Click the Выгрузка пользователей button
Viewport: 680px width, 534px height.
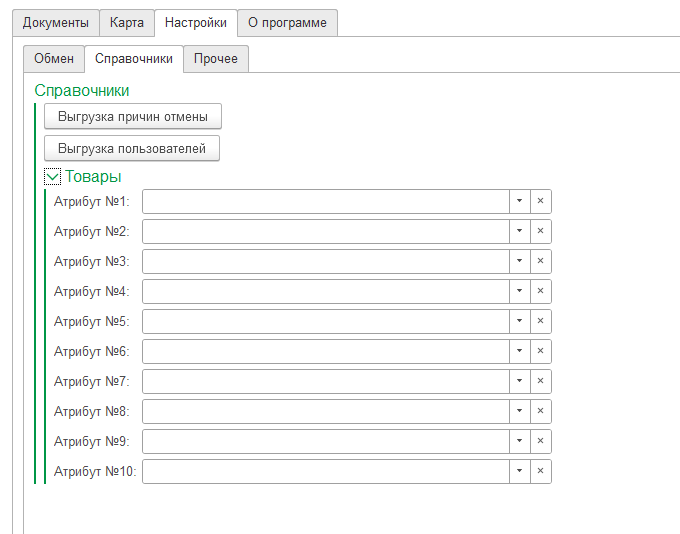click(x=132, y=148)
